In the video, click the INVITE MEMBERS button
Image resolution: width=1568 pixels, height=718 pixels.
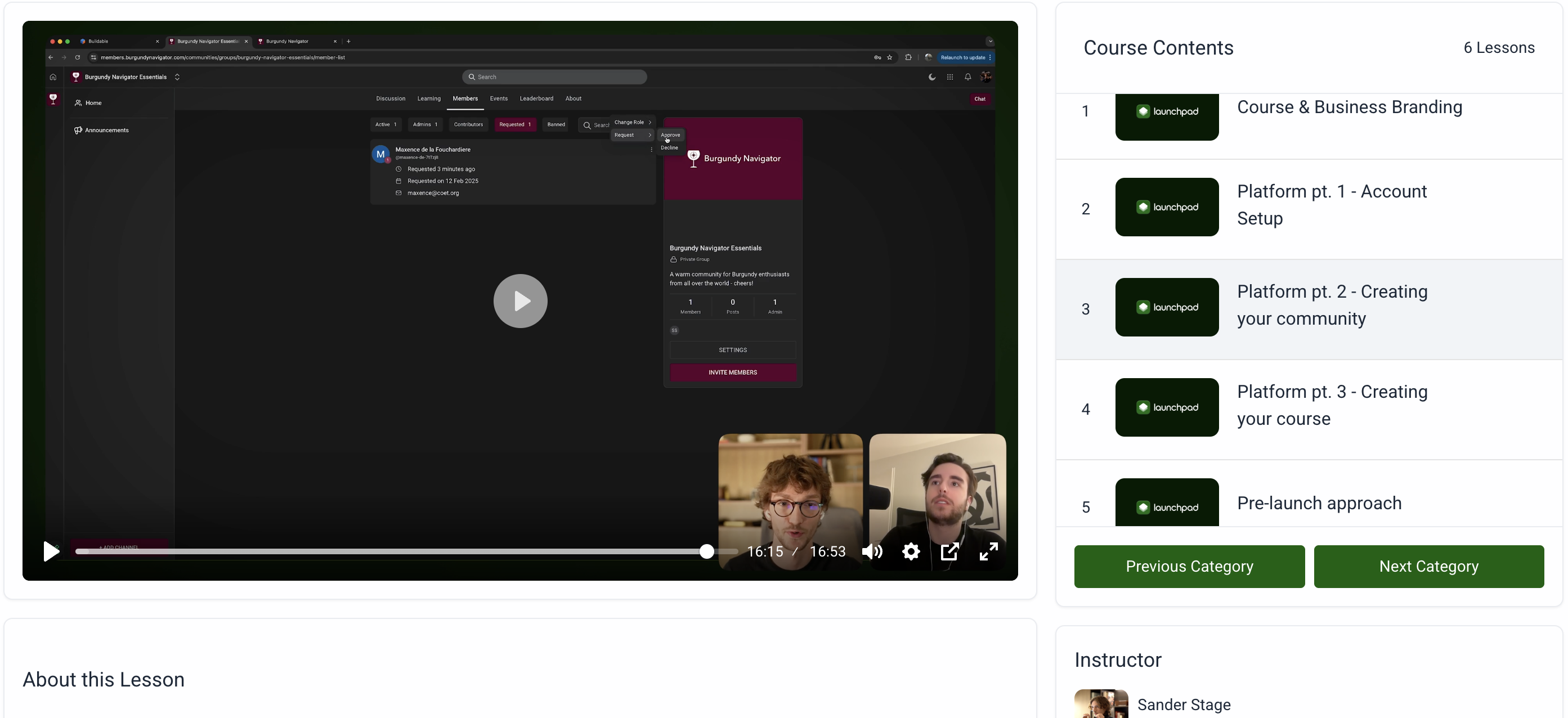coord(733,373)
